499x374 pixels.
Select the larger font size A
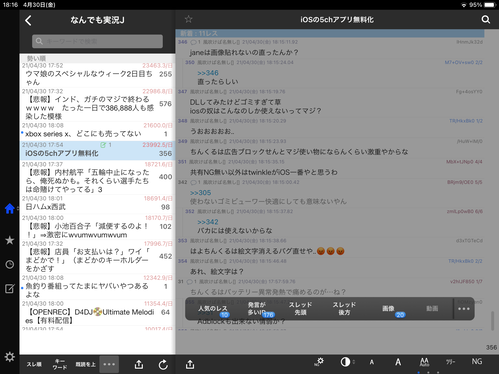tap(398, 362)
